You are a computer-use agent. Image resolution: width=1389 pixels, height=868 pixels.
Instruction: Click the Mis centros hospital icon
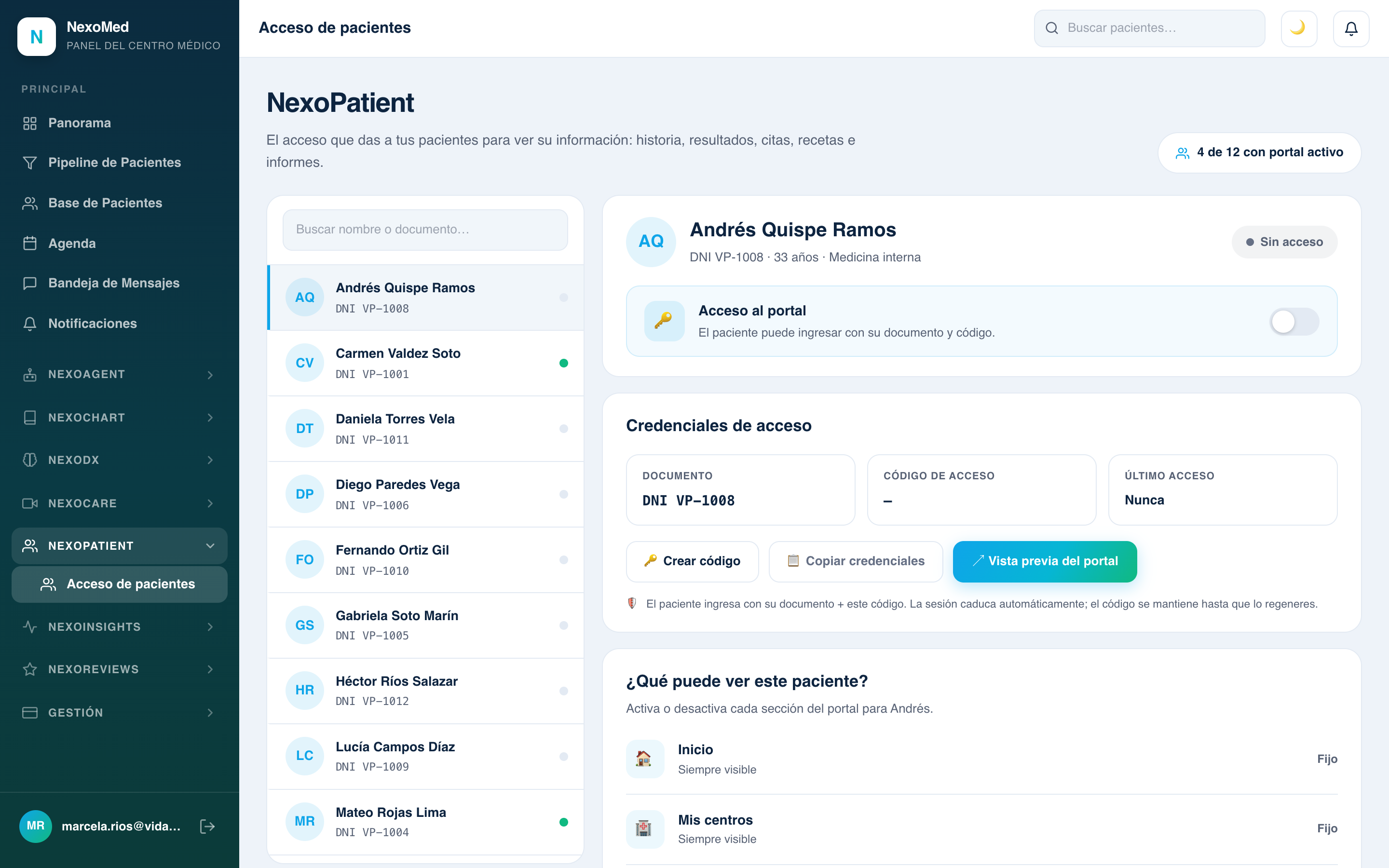(644, 828)
